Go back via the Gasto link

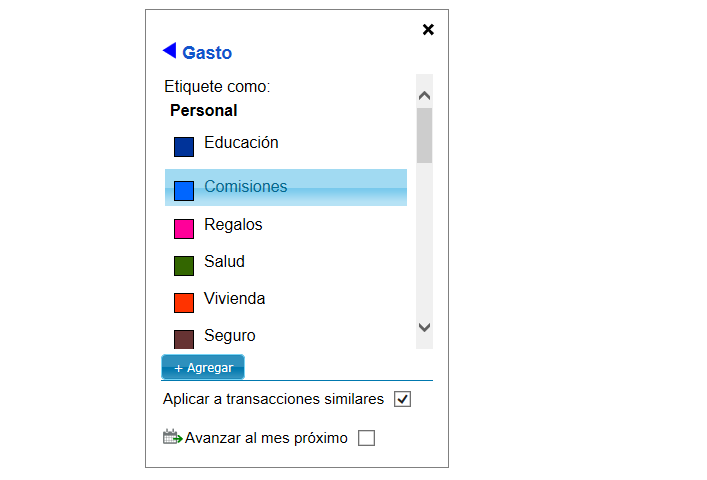[x=207, y=53]
